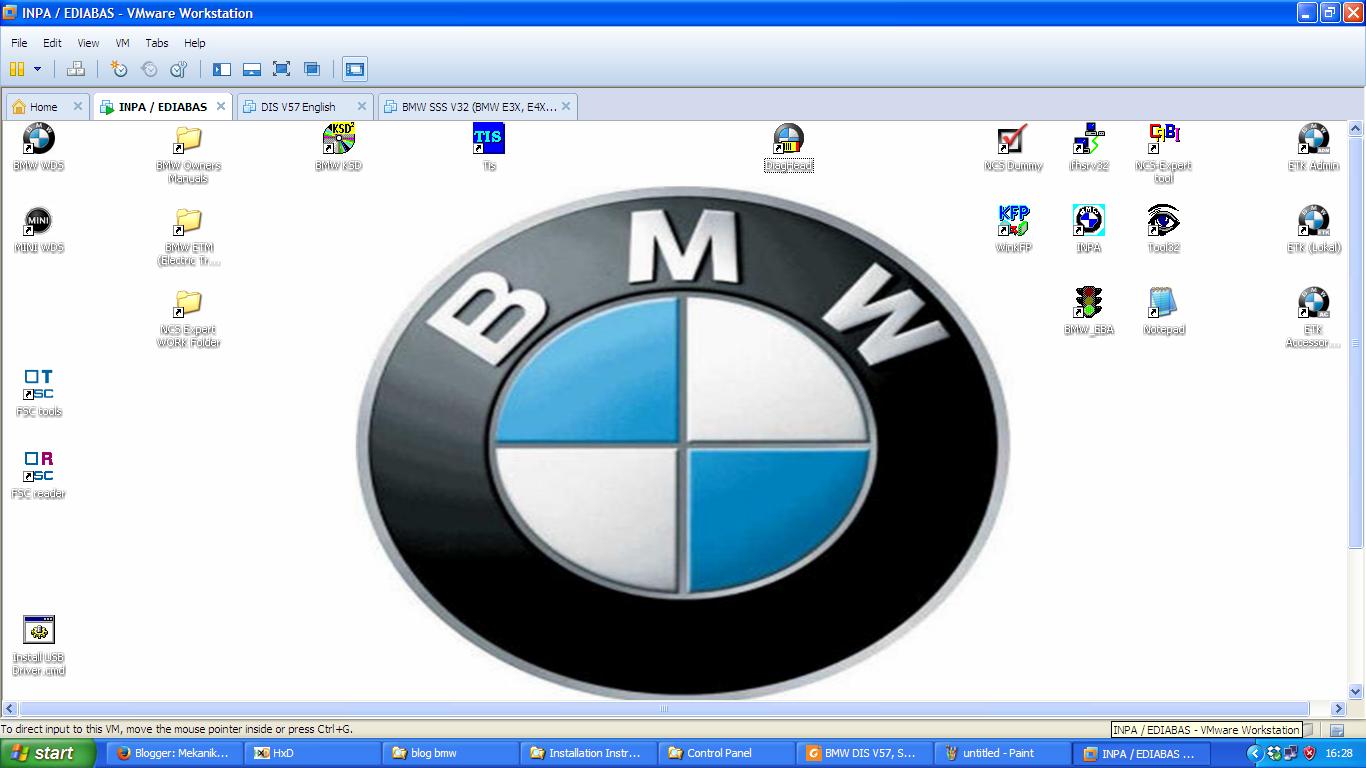Open the power options dropdown arrow
Viewport: 1366px width, 768px height.
click(38, 69)
